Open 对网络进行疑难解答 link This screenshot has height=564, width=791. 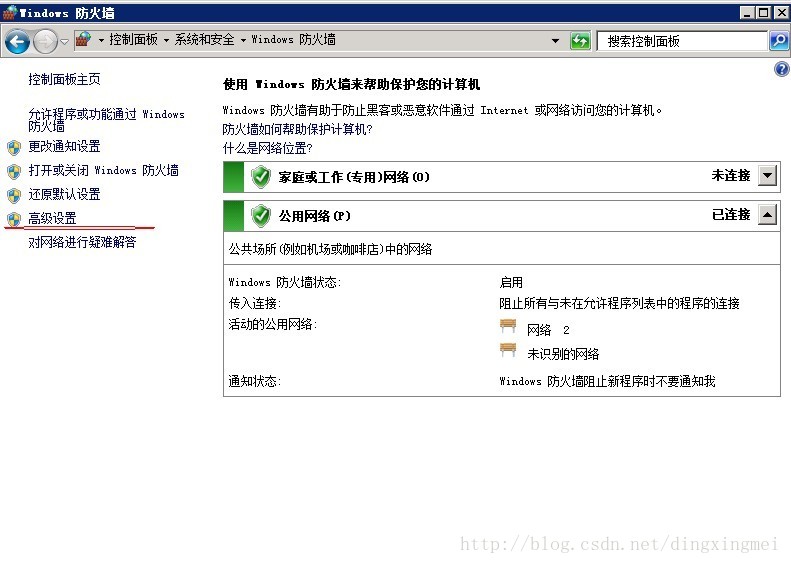coord(82,242)
